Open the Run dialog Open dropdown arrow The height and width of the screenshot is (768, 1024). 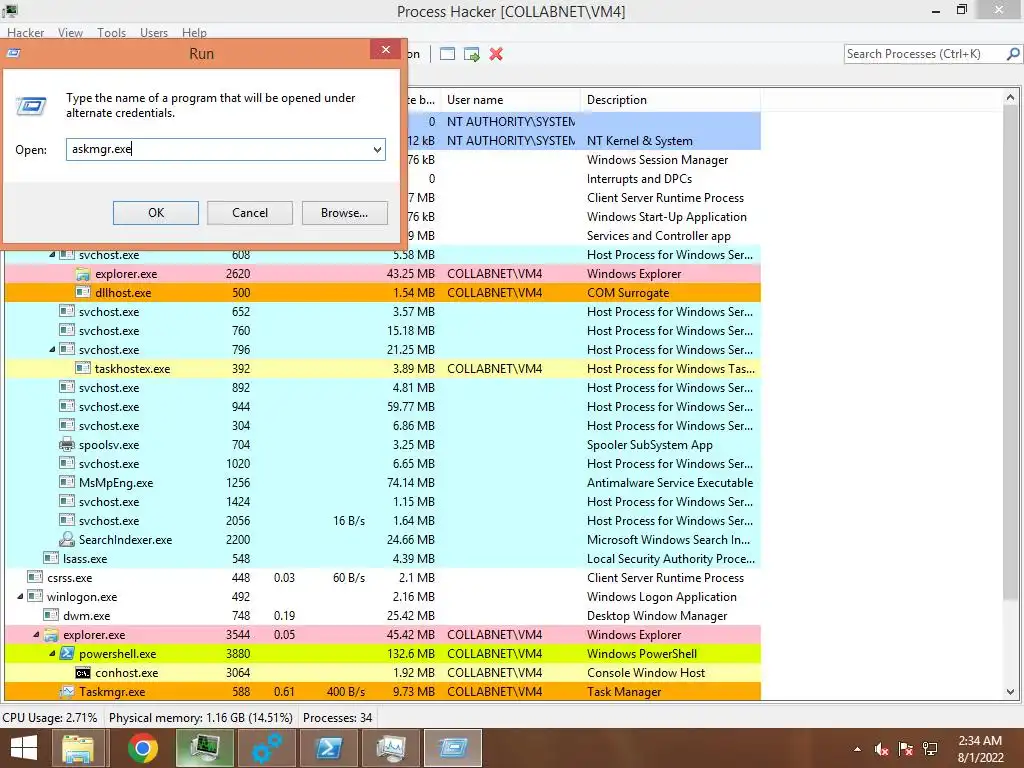click(x=377, y=150)
